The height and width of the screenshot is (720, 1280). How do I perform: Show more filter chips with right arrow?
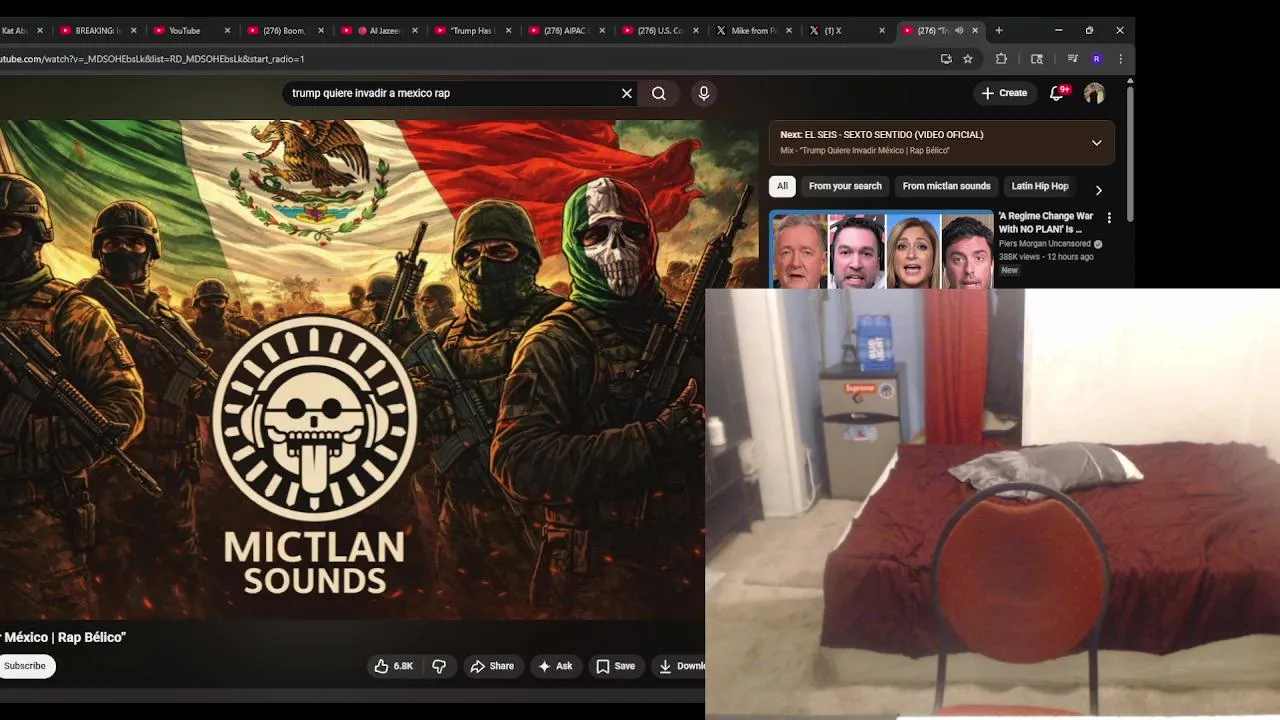(1098, 190)
